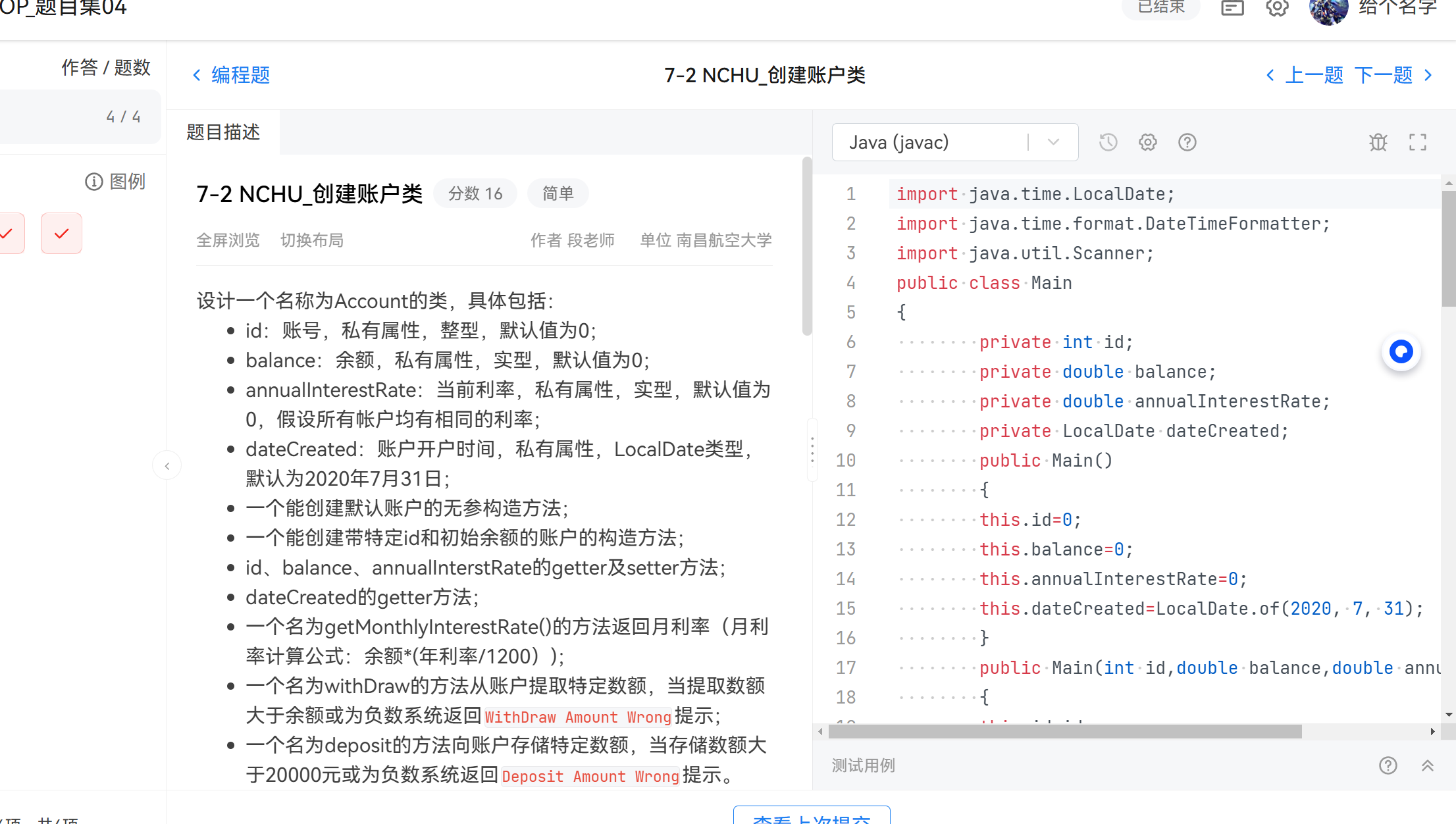Expand the 测试用例 panel with double chevron
The image size is (1456, 824).
(x=1428, y=765)
